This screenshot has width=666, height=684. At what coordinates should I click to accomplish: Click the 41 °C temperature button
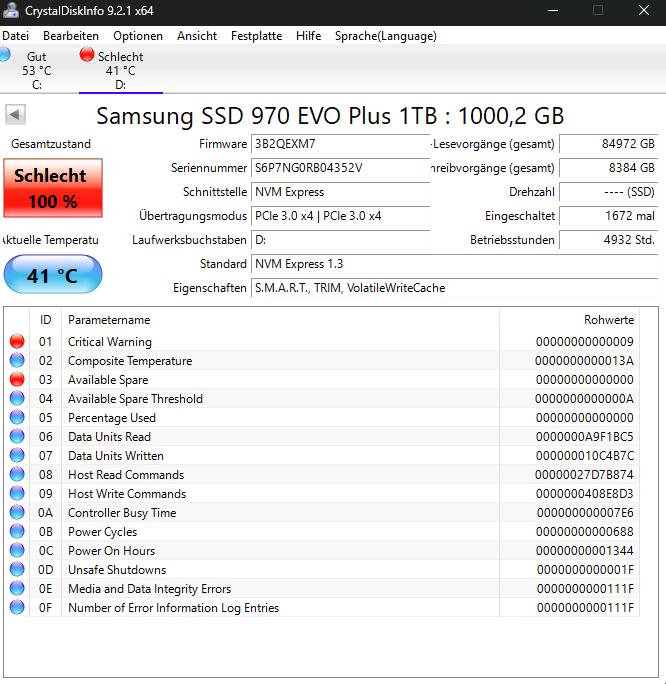pos(53,274)
